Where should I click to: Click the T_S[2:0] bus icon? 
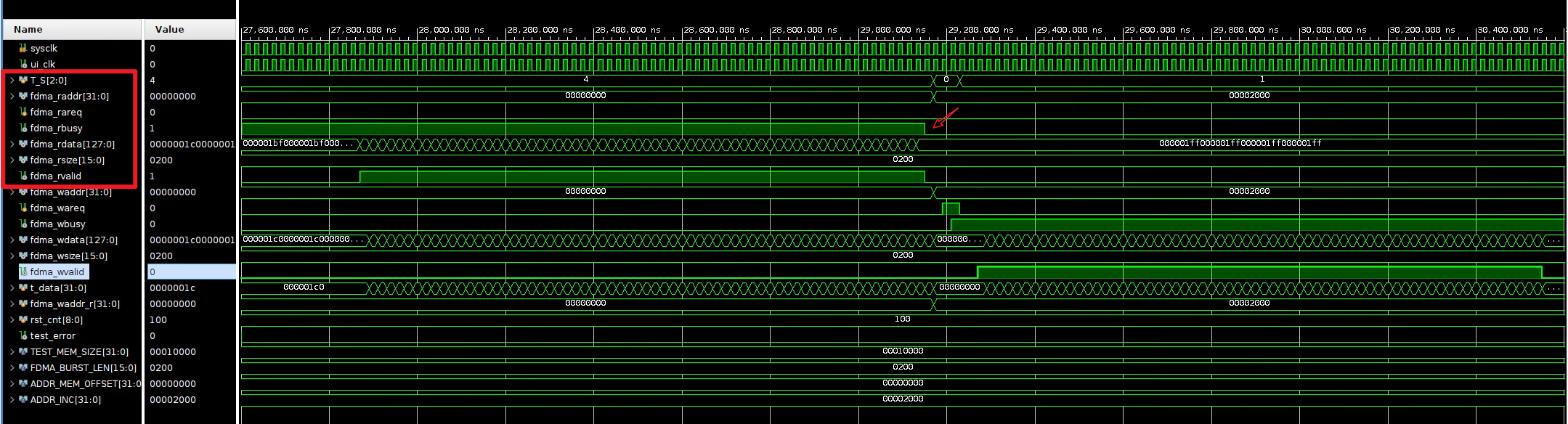coord(23,80)
